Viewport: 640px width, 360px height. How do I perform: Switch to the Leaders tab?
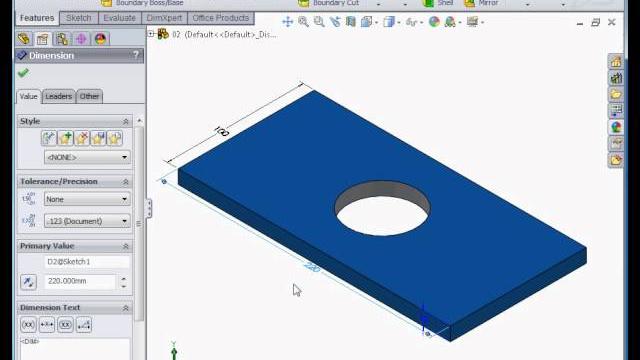(x=58, y=96)
